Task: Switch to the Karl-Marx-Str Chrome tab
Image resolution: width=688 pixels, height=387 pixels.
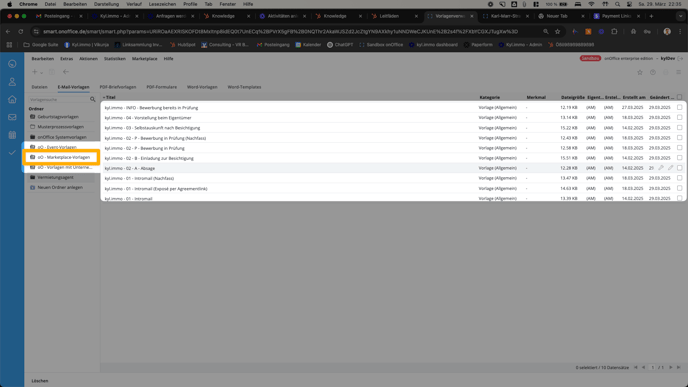Action: [505, 16]
